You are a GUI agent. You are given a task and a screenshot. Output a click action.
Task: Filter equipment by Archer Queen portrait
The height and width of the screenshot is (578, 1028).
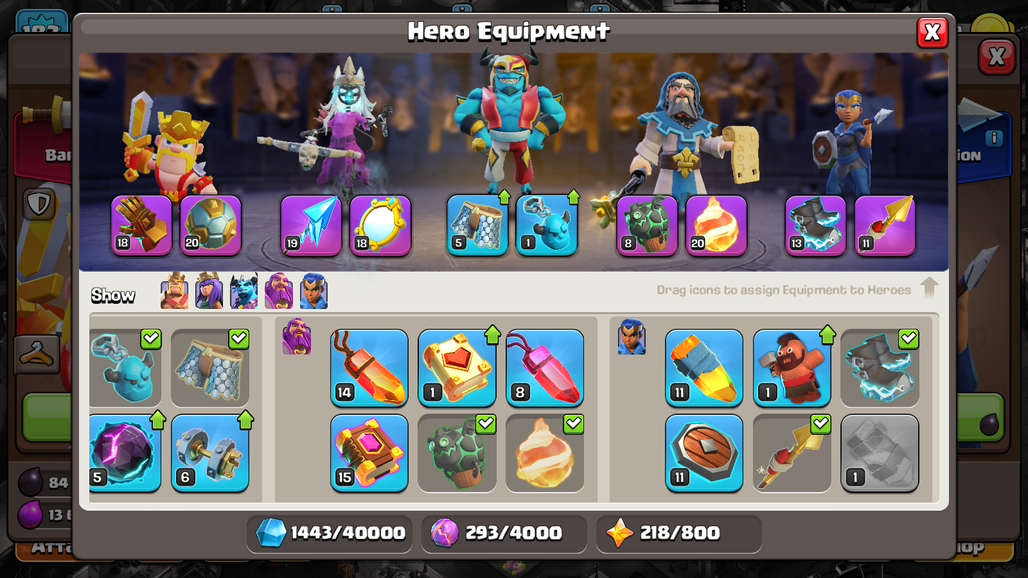coord(209,290)
